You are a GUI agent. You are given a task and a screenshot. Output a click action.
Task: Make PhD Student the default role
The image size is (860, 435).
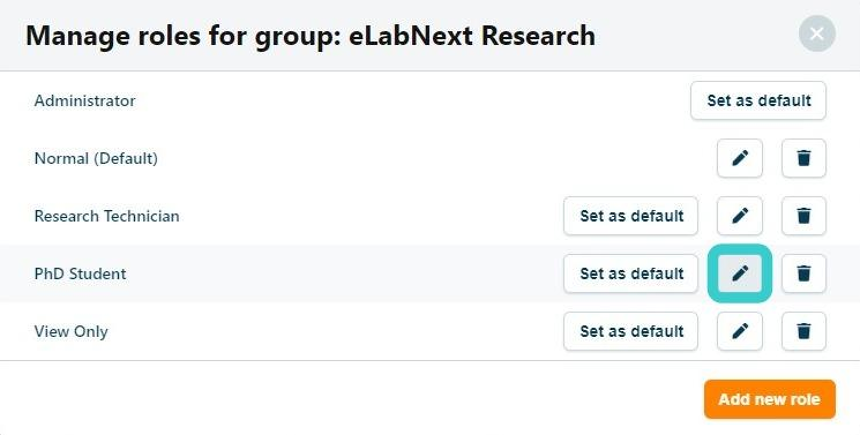click(631, 273)
